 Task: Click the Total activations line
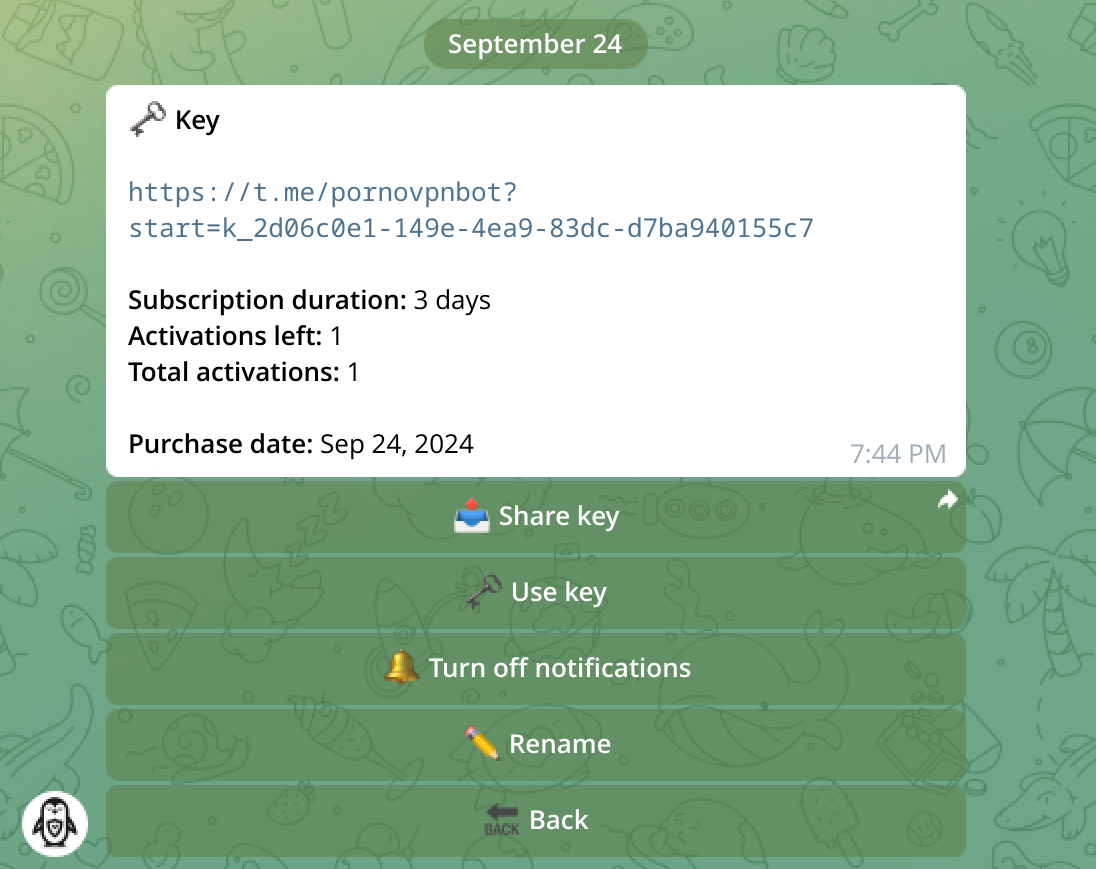[243, 372]
